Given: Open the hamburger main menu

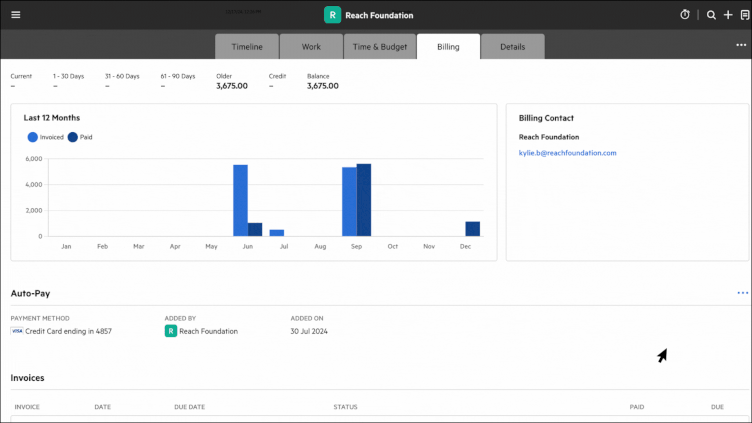Looking at the screenshot, I should [x=15, y=15].
